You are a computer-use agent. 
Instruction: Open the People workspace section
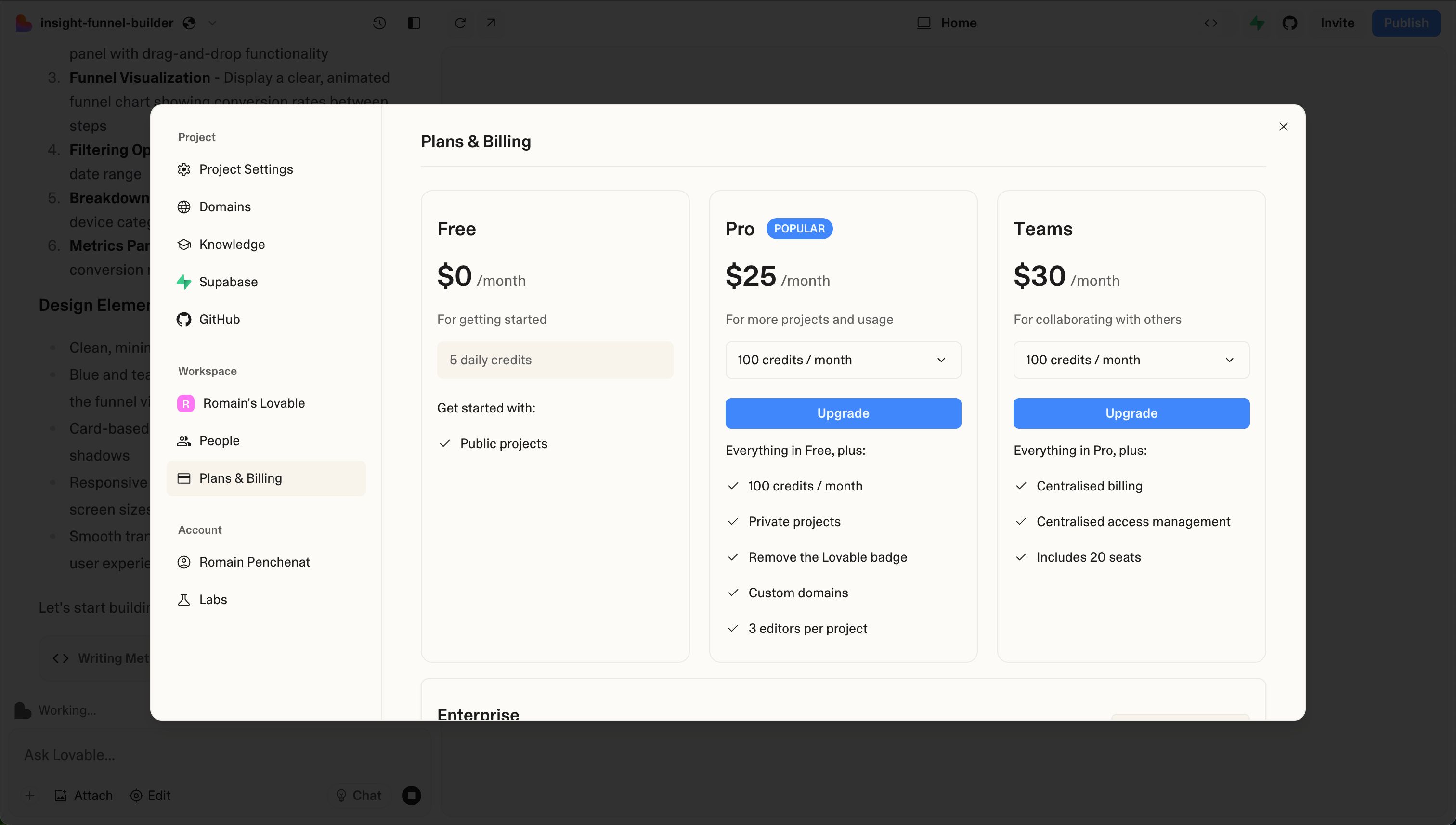(266, 441)
